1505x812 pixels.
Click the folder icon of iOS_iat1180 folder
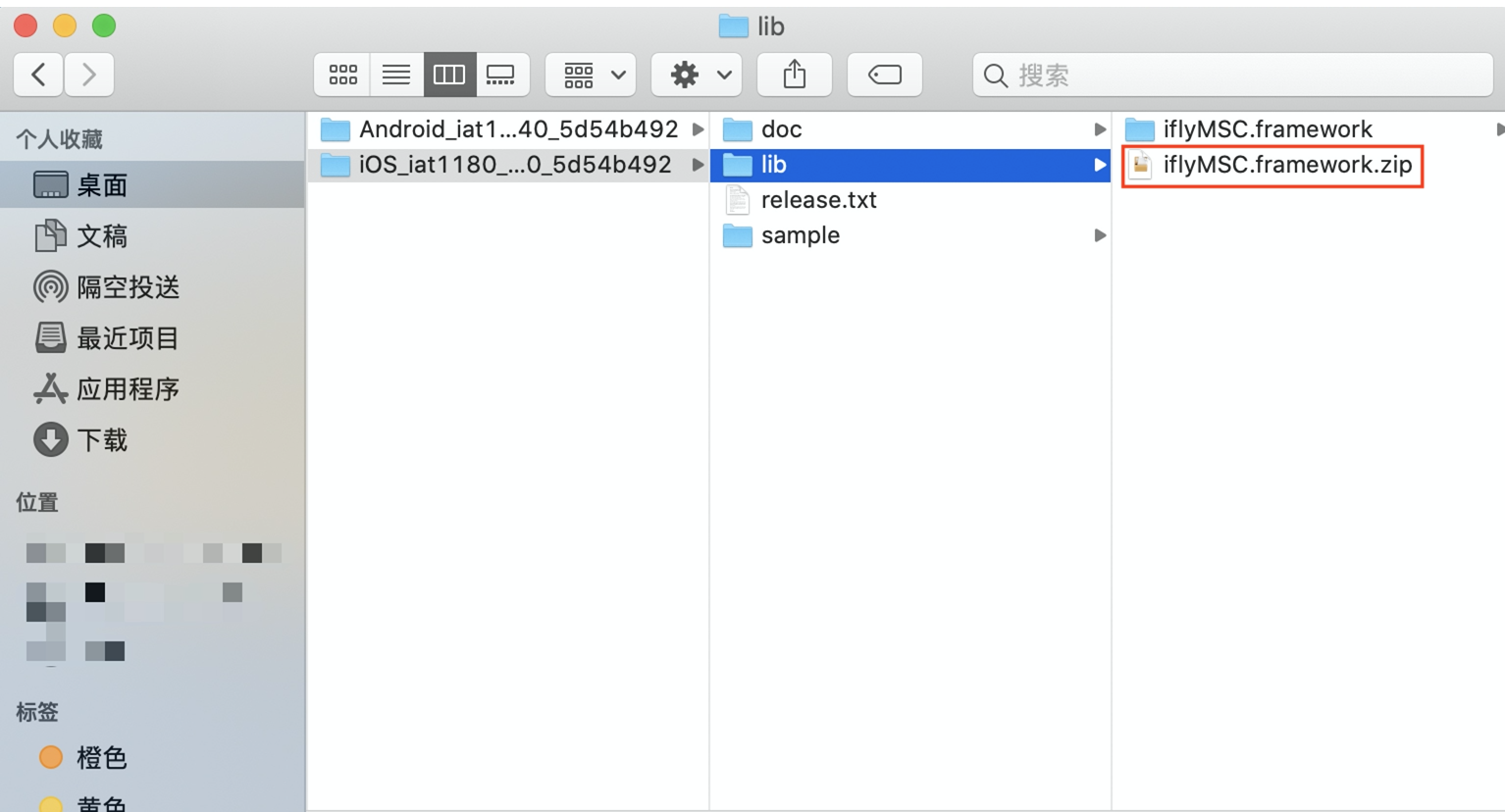point(336,165)
